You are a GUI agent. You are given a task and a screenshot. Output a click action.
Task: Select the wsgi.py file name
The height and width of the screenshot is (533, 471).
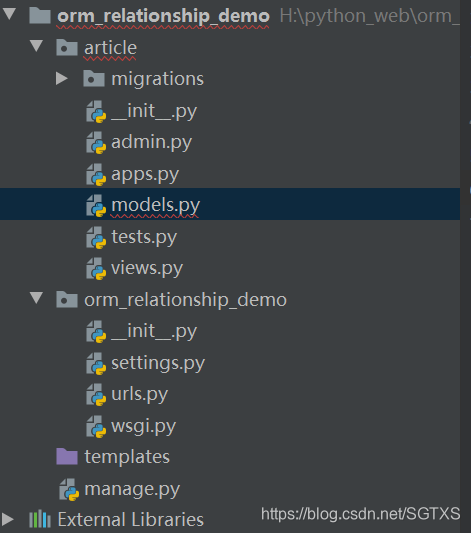click(x=143, y=427)
